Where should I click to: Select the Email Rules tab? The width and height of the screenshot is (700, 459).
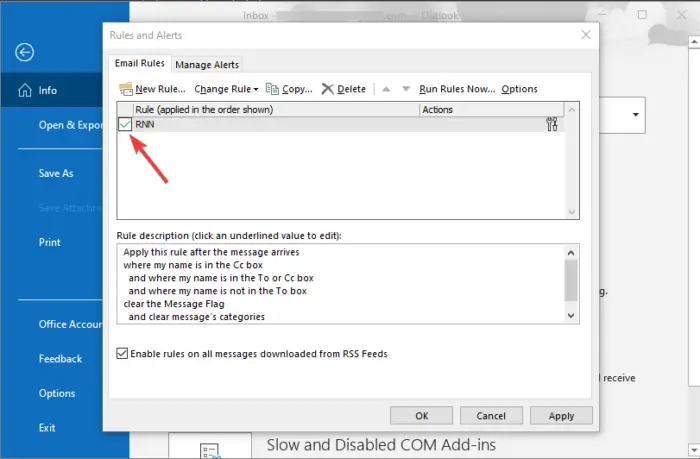[x=139, y=63]
